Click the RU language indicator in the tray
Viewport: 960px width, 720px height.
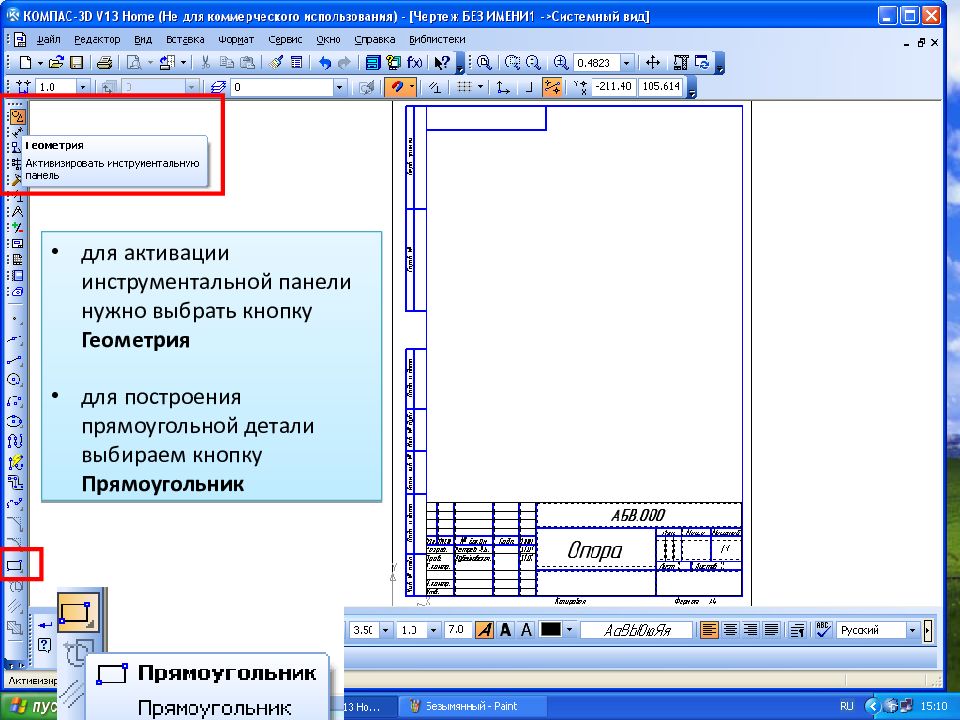click(847, 706)
